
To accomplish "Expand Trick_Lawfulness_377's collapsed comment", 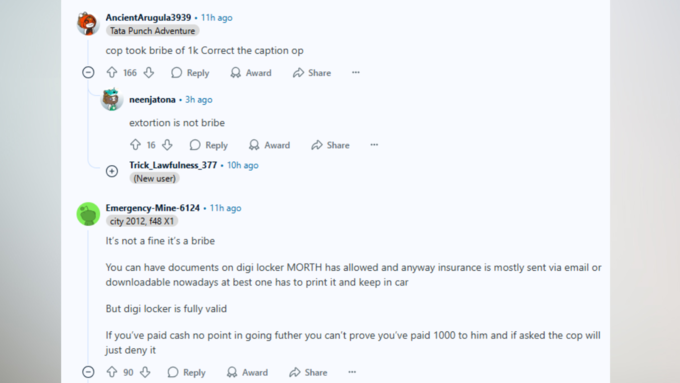I will coord(112,171).
